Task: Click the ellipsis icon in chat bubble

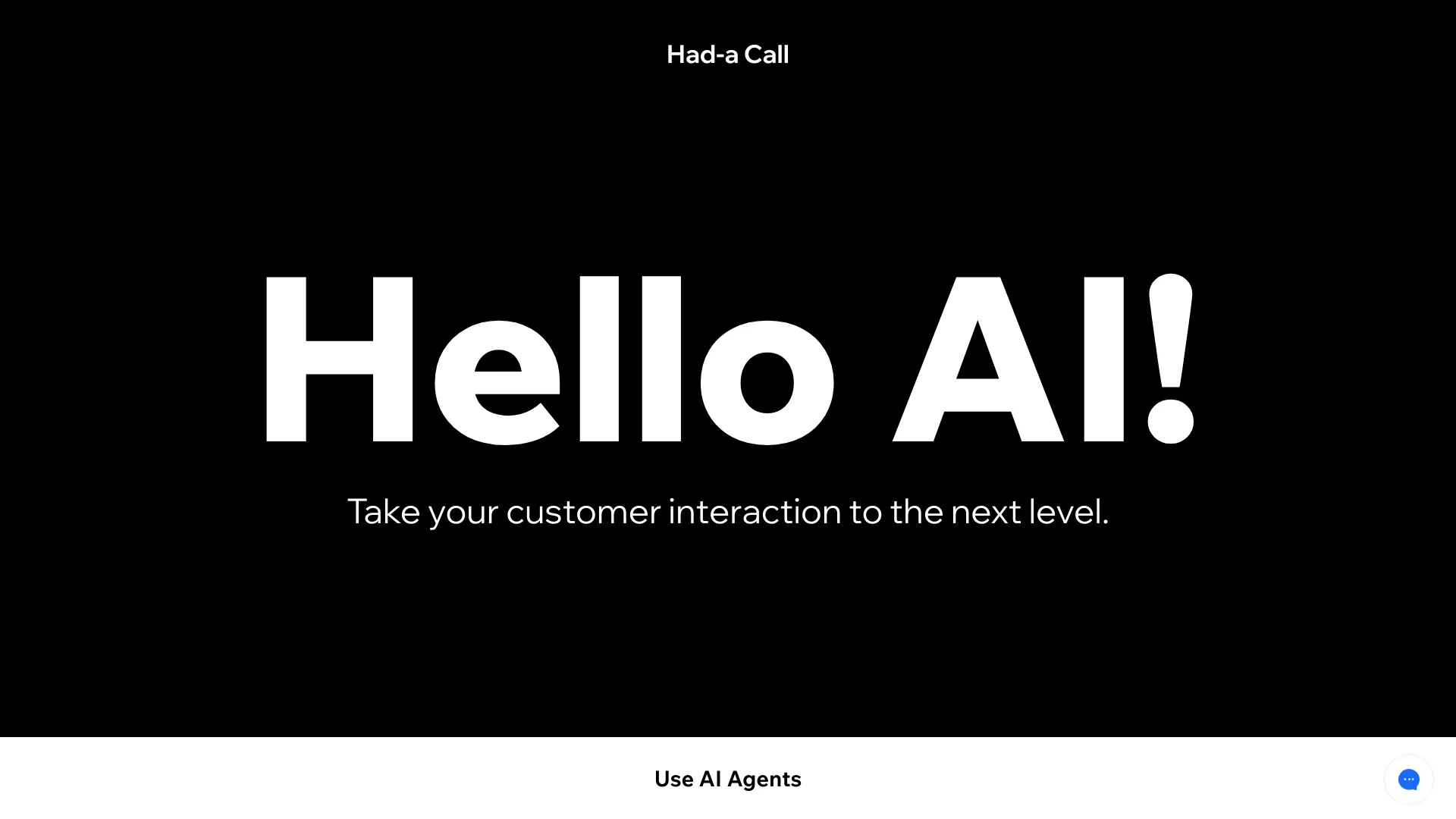Action: pos(1409,779)
